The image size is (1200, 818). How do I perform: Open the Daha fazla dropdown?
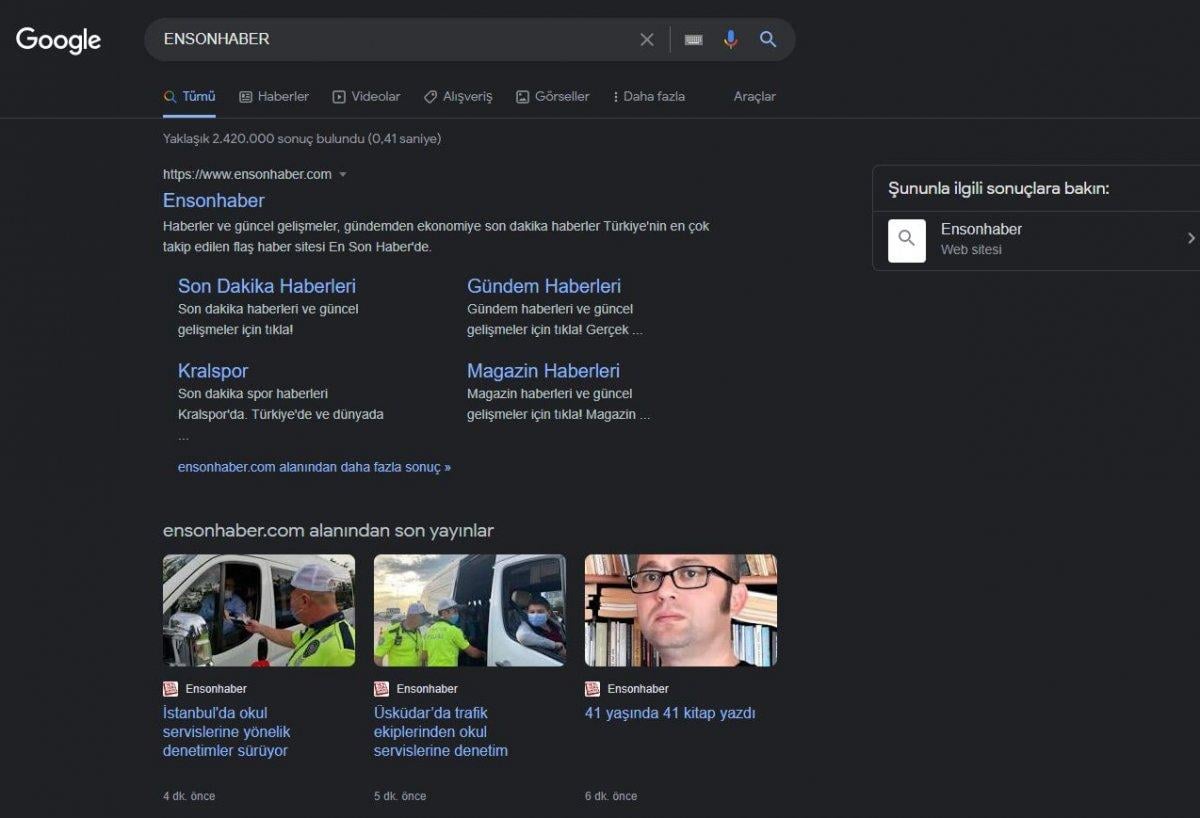648,96
